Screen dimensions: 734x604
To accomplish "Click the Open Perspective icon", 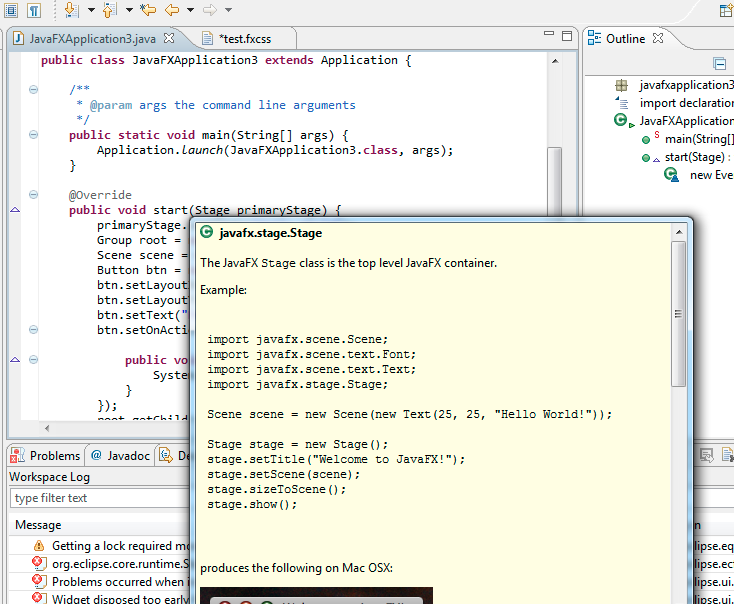I will pyautogui.click(x=724, y=10).
